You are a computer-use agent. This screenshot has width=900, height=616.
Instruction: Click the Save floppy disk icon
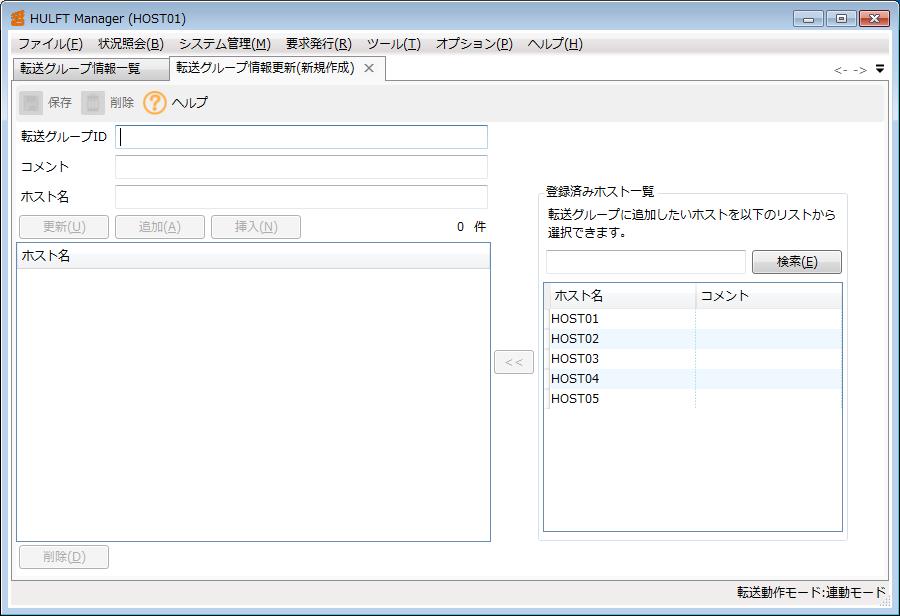click(x=32, y=103)
